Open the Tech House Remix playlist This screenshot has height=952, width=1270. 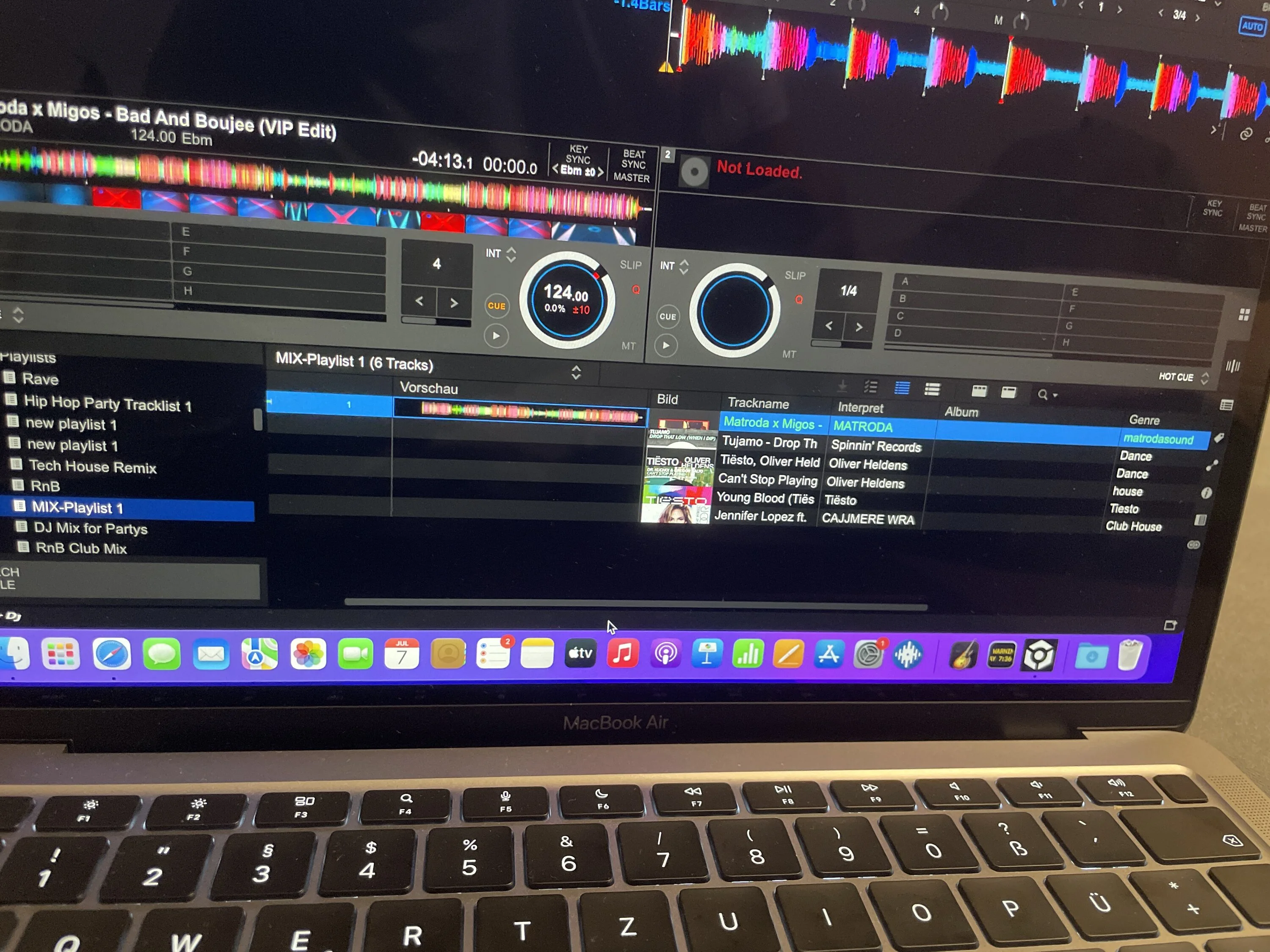pyautogui.click(x=92, y=467)
